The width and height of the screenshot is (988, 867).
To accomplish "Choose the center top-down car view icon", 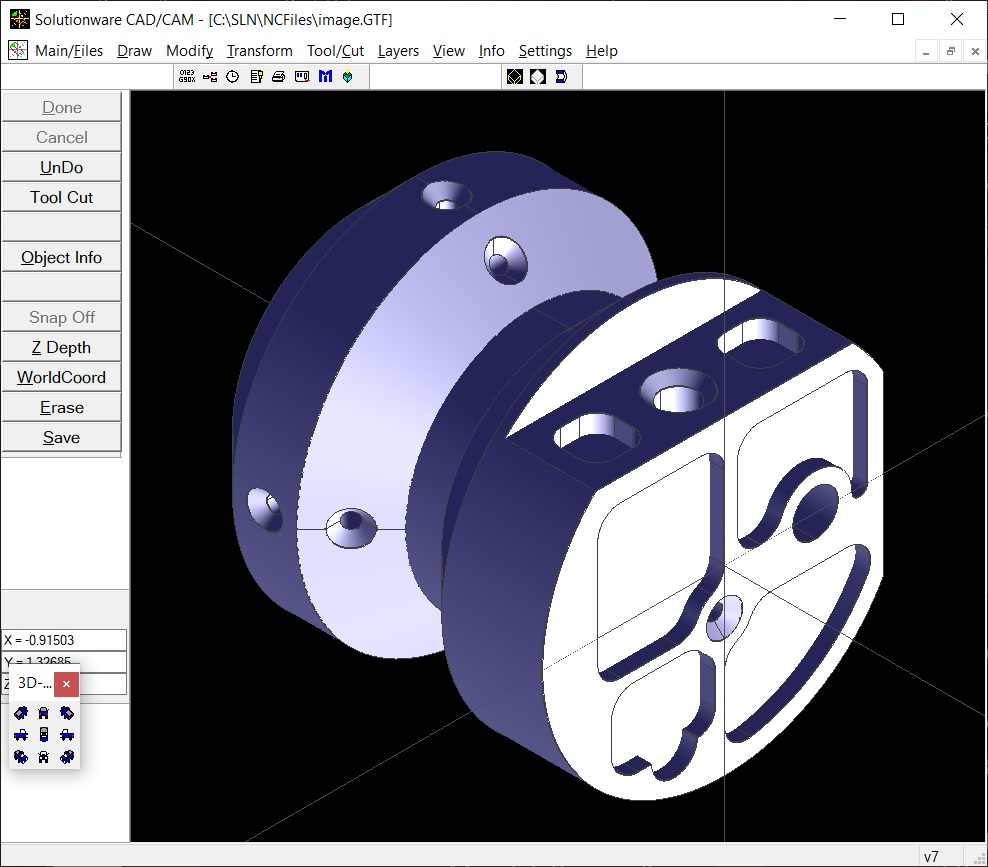I will click(x=43, y=735).
